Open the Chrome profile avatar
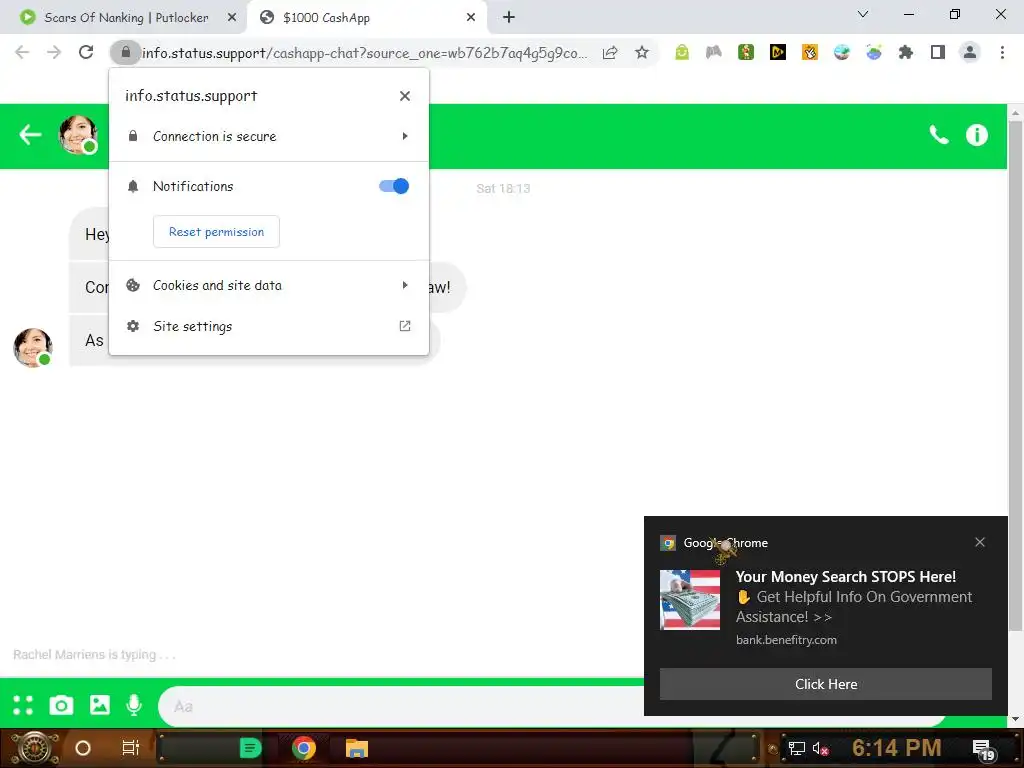The height and width of the screenshot is (768, 1024). tap(970, 52)
